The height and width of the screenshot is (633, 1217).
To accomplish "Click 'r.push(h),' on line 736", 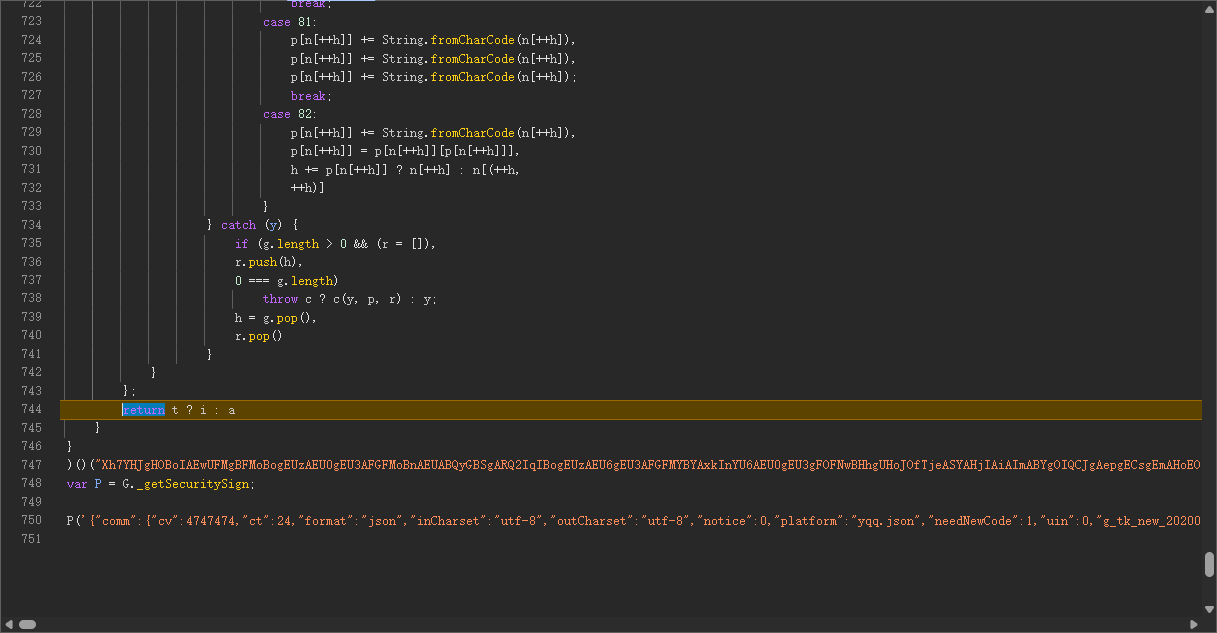I will [x=269, y=262].
